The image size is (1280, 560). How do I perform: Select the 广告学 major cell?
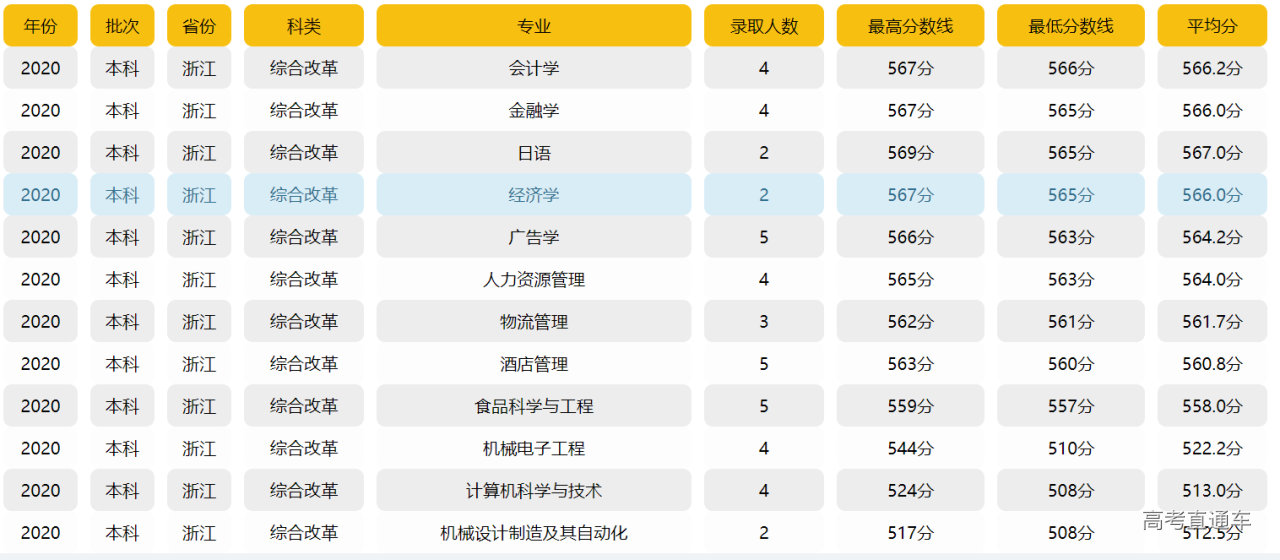[534, 237]
